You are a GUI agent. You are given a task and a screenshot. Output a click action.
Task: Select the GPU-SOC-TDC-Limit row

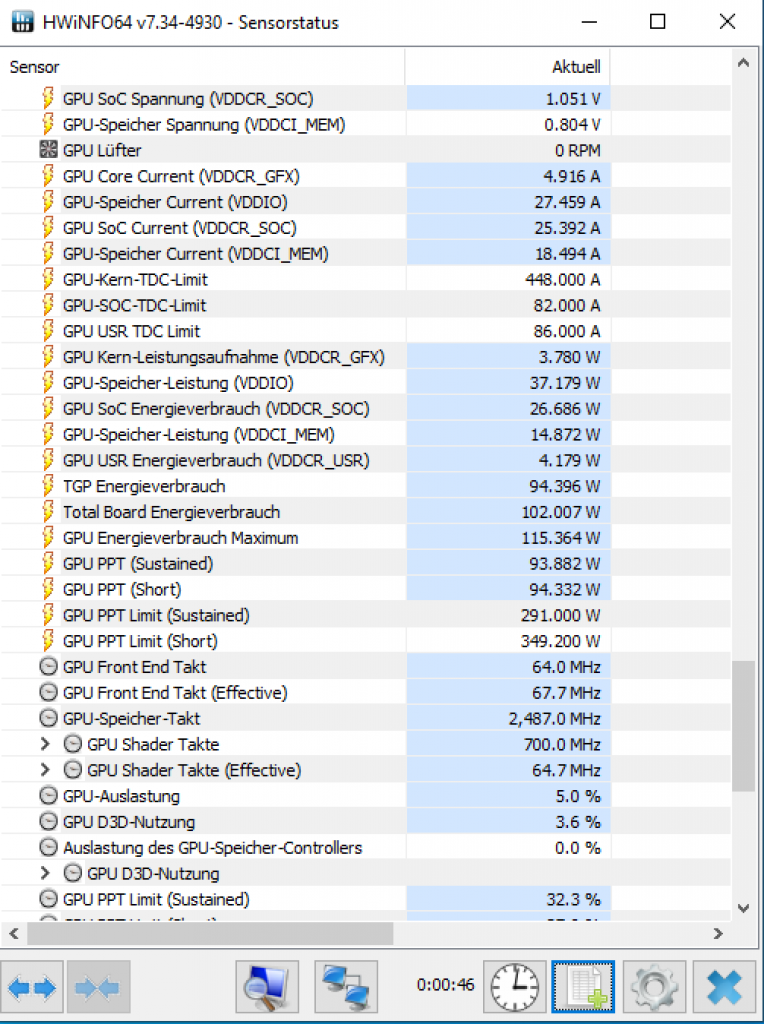click(366, 305)
